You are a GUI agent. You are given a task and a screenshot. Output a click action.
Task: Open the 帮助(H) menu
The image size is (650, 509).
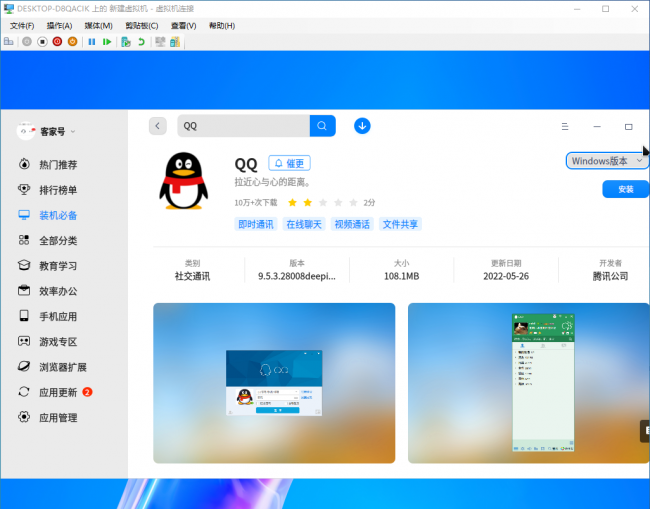point(222,26)
